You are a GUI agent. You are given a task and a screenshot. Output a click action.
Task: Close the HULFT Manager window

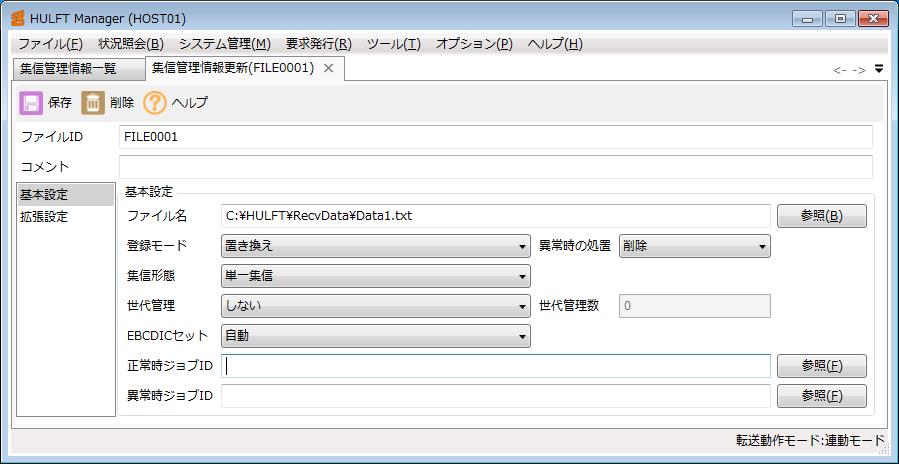(x=873, y=19)
